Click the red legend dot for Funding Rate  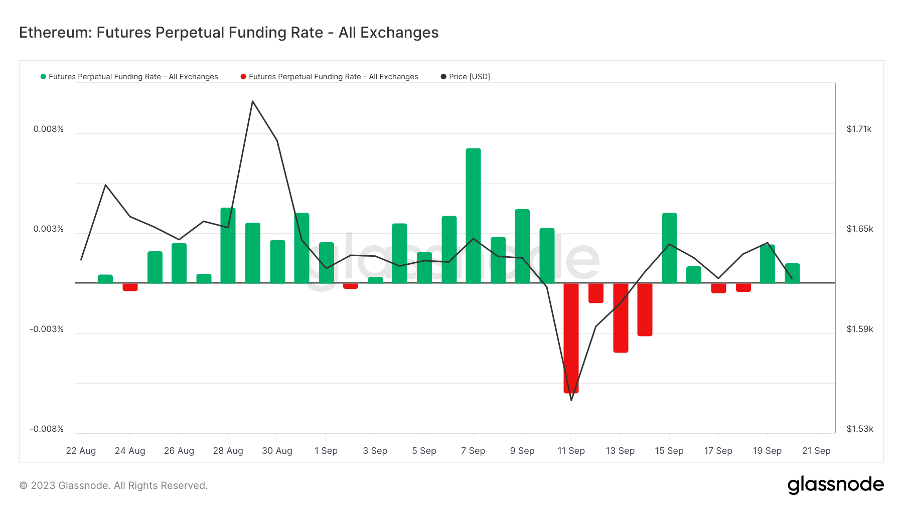coord(242,77)
